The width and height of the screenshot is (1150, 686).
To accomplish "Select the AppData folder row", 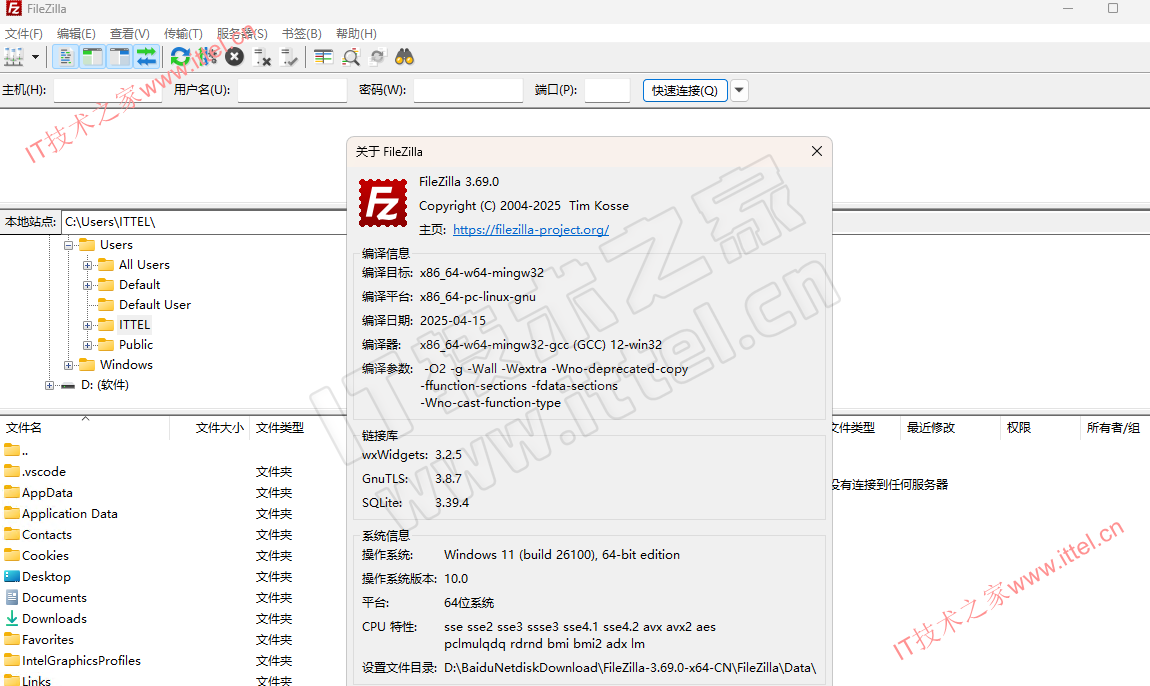I will coord(173,493).
